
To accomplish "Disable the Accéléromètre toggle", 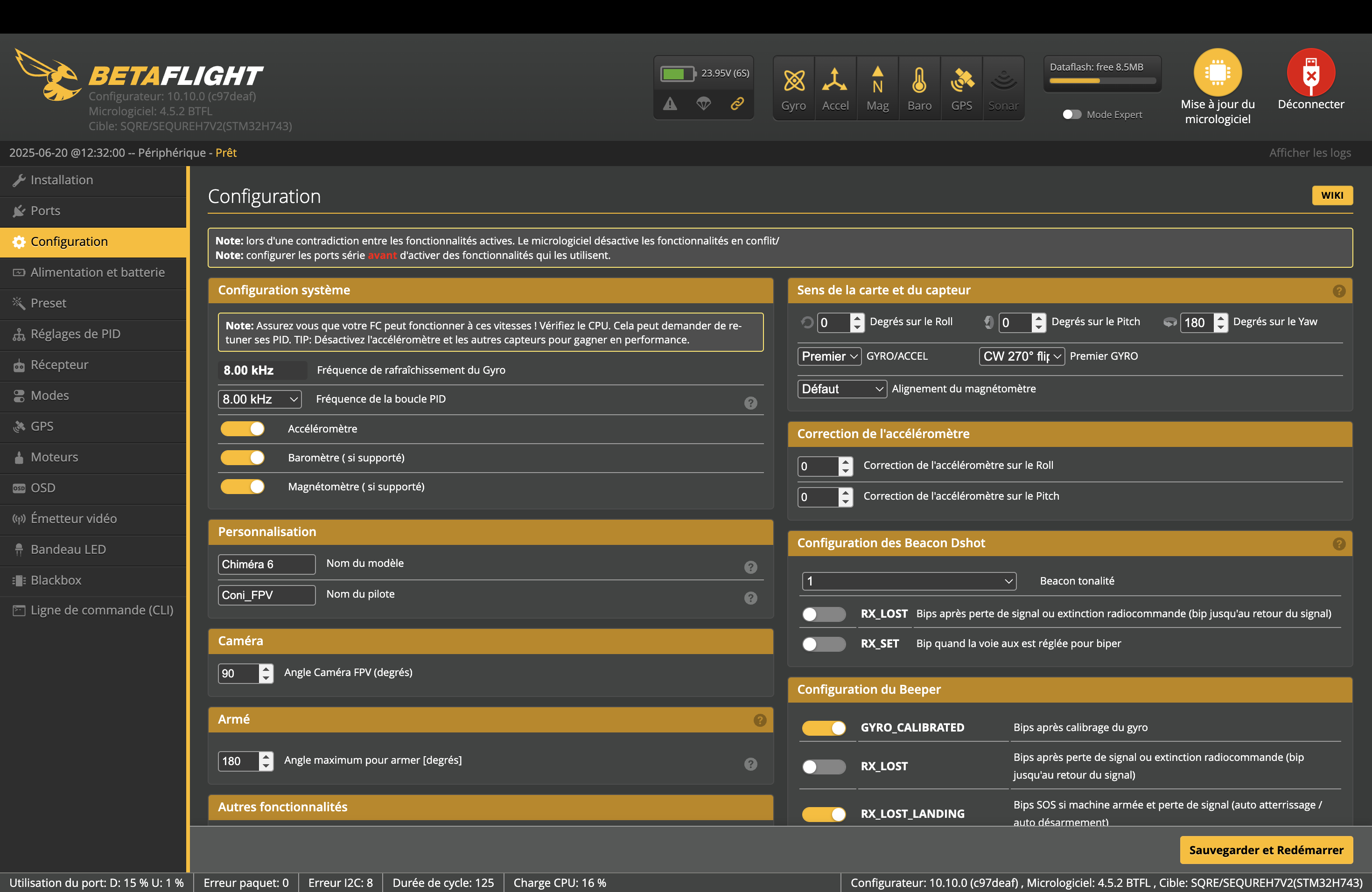I will pos(243,429).
